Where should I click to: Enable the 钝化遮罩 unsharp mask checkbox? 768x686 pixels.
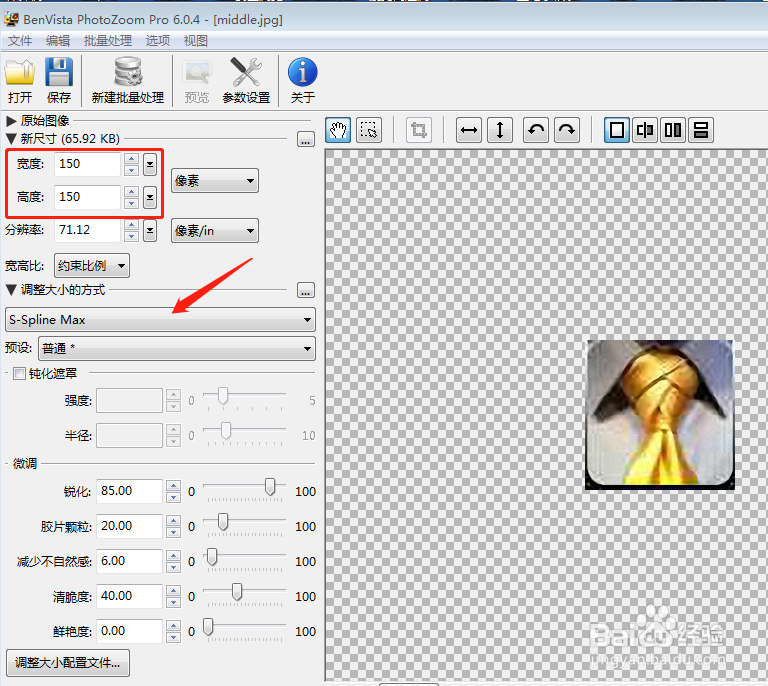coord(20,374)
